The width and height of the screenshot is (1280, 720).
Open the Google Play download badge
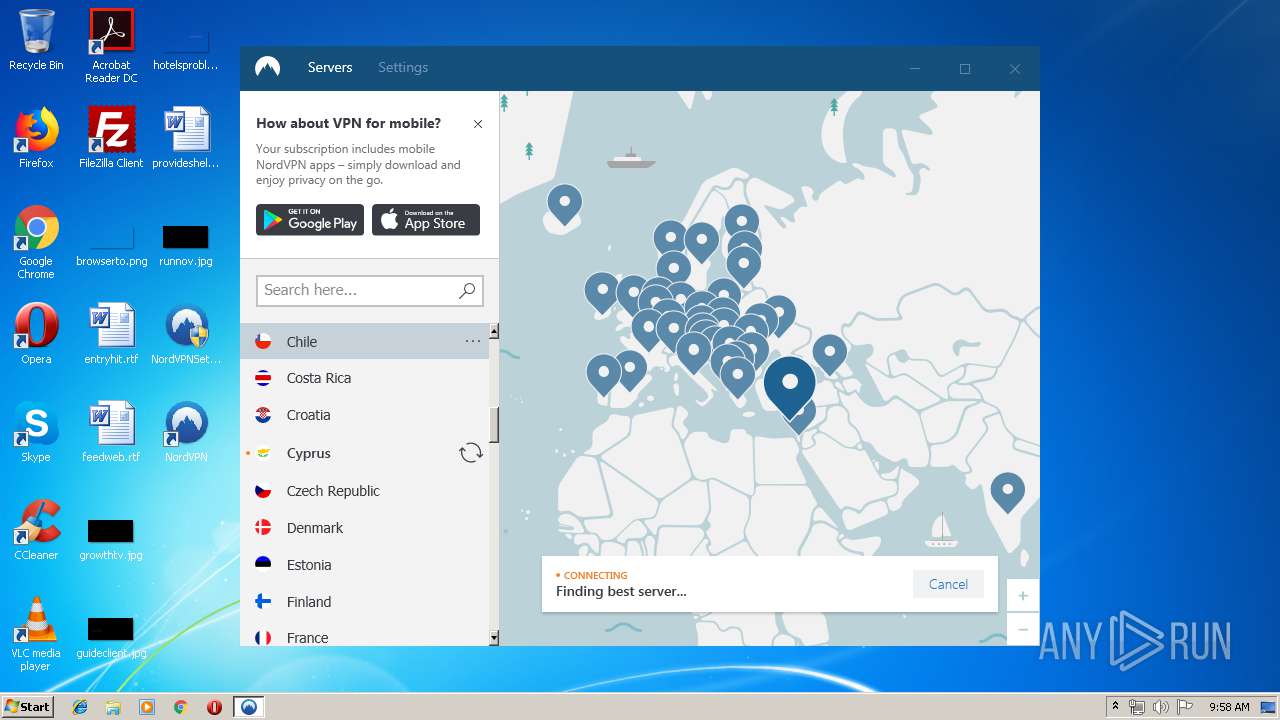pos(310,220)
